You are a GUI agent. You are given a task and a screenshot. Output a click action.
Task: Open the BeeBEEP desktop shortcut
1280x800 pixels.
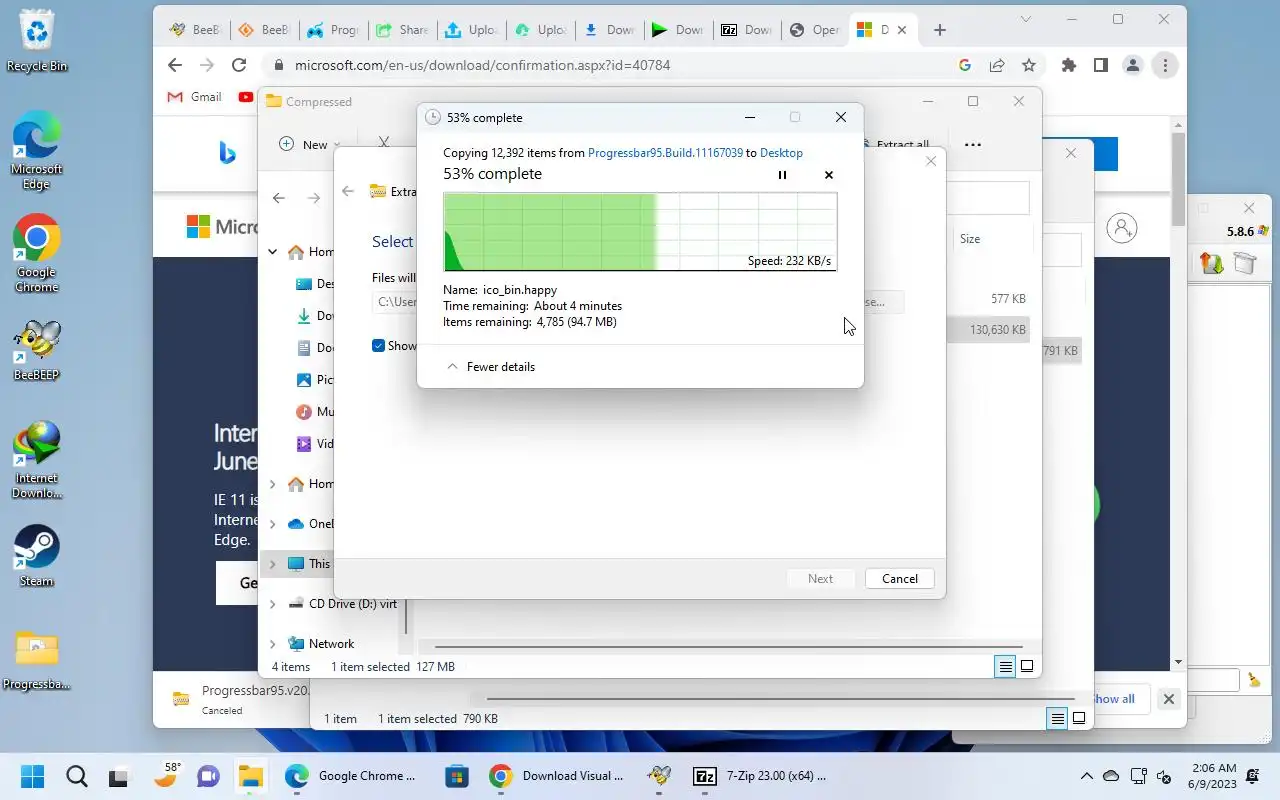coord(37,350)
